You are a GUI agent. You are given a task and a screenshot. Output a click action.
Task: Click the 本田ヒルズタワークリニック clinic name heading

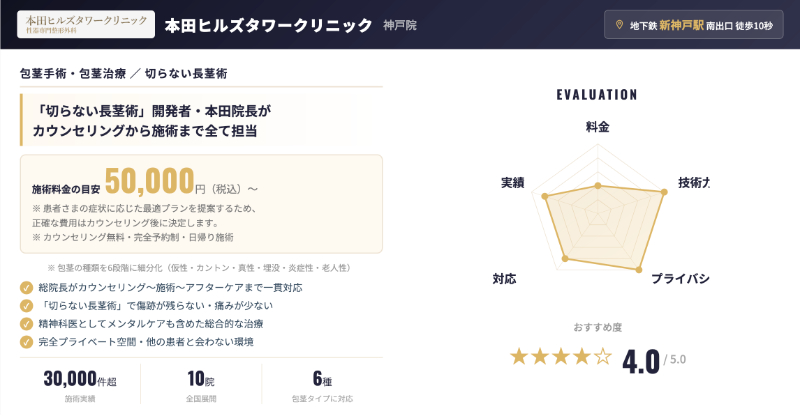click(x=267, y=25)
